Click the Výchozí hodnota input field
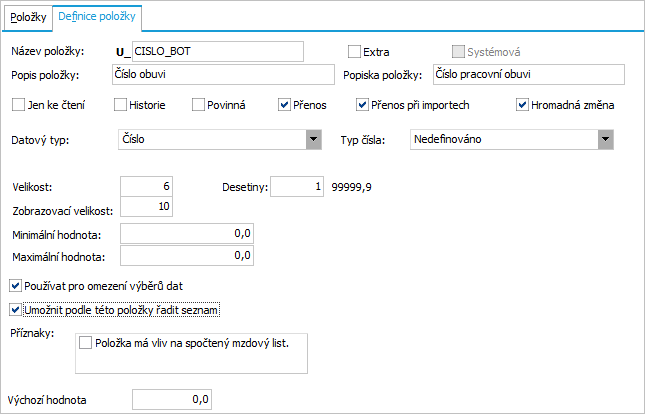 172,400
